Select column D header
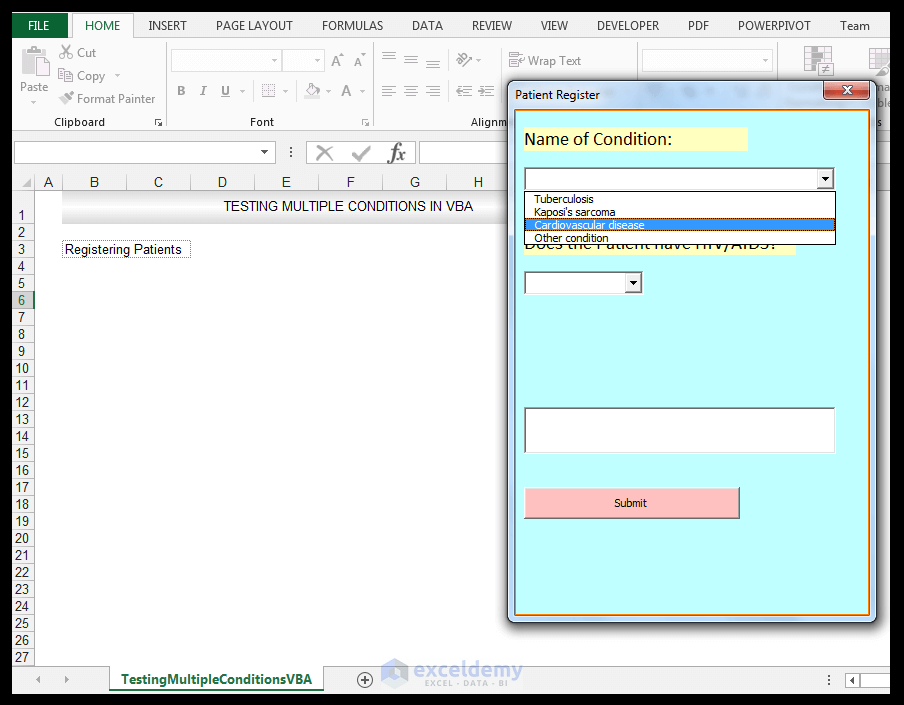This screenshot has height=705, width=904. click(x=222, y=183)
